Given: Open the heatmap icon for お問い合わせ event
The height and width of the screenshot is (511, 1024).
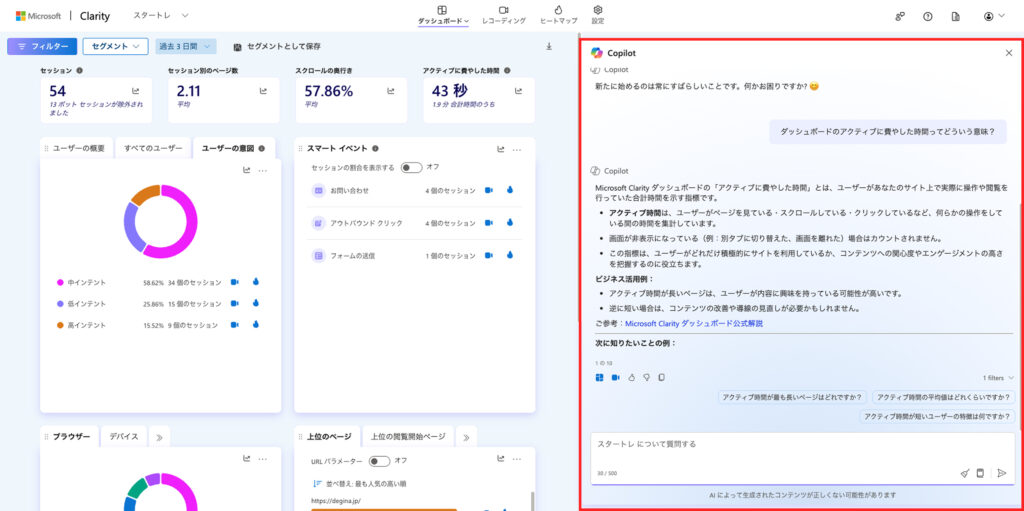Looking at the screenshot, I should (x=509, y=190).
